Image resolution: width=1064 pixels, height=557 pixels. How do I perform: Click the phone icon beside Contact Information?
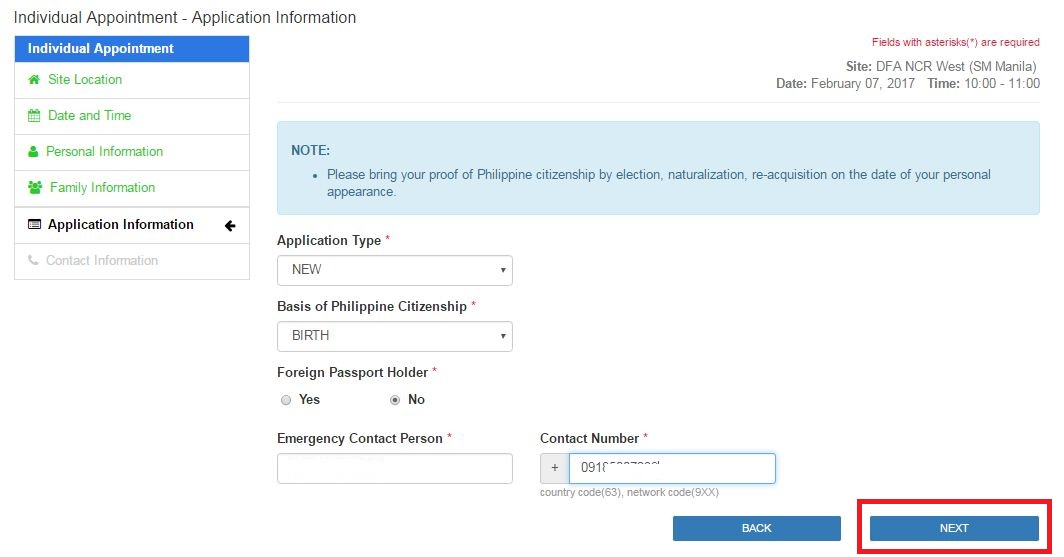pyautogui.click(x=33, y=261)
